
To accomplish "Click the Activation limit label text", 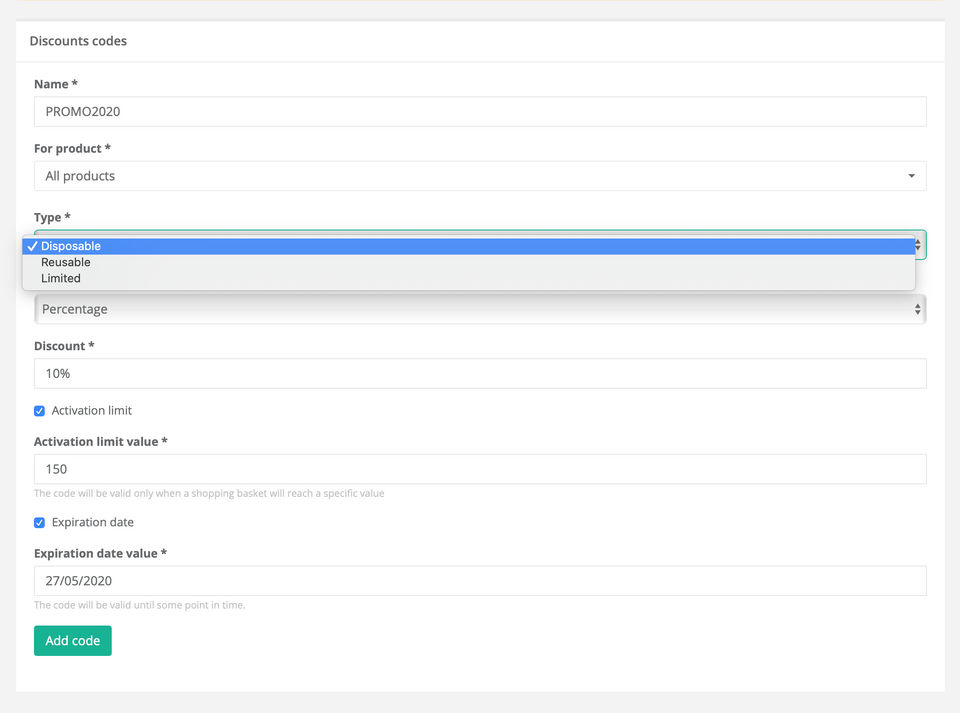I will pyautogui.click(x=91, y=411).
